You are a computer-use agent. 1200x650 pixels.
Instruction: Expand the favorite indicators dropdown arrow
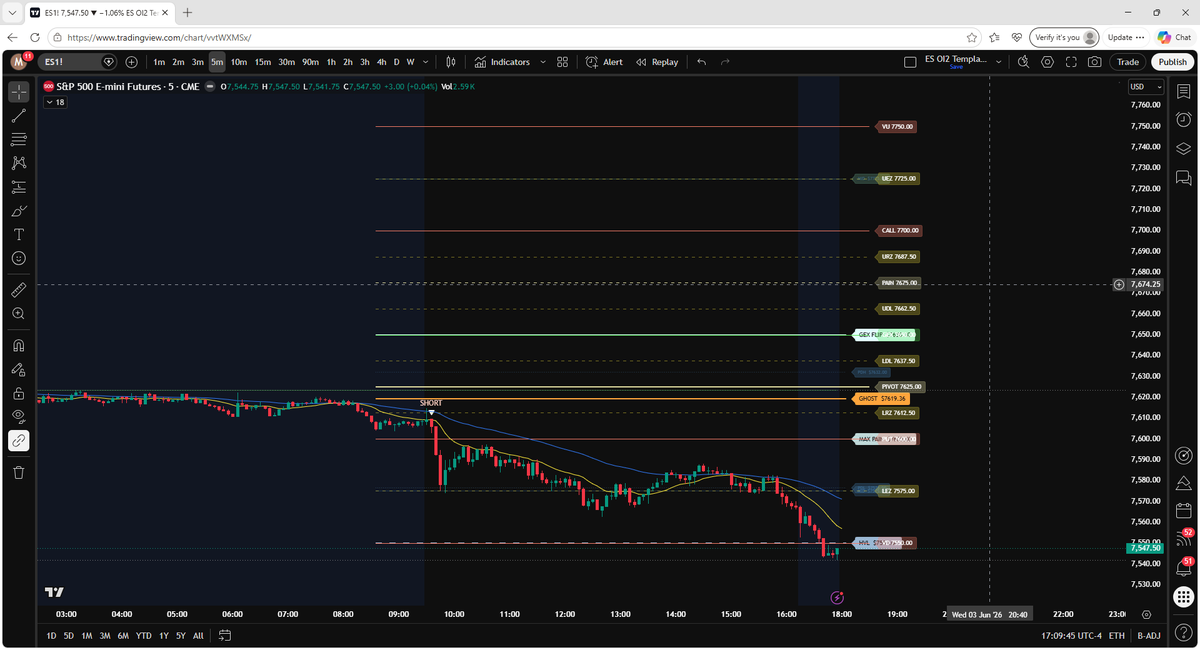coord(543,62)
